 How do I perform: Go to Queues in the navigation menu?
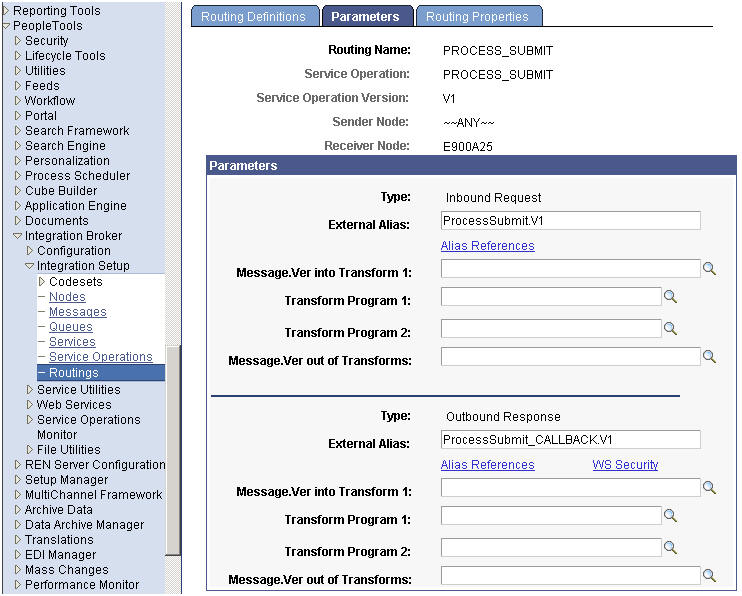(x=71, y=327)
